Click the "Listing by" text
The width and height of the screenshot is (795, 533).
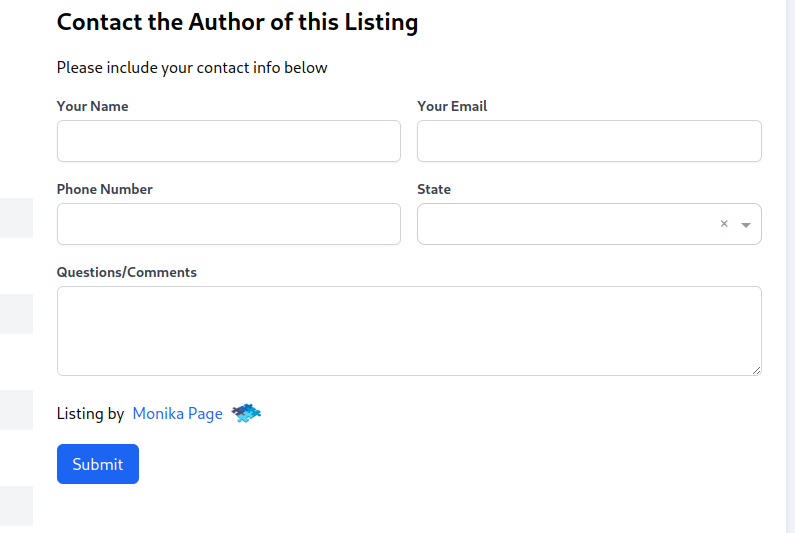pos(90,414)
